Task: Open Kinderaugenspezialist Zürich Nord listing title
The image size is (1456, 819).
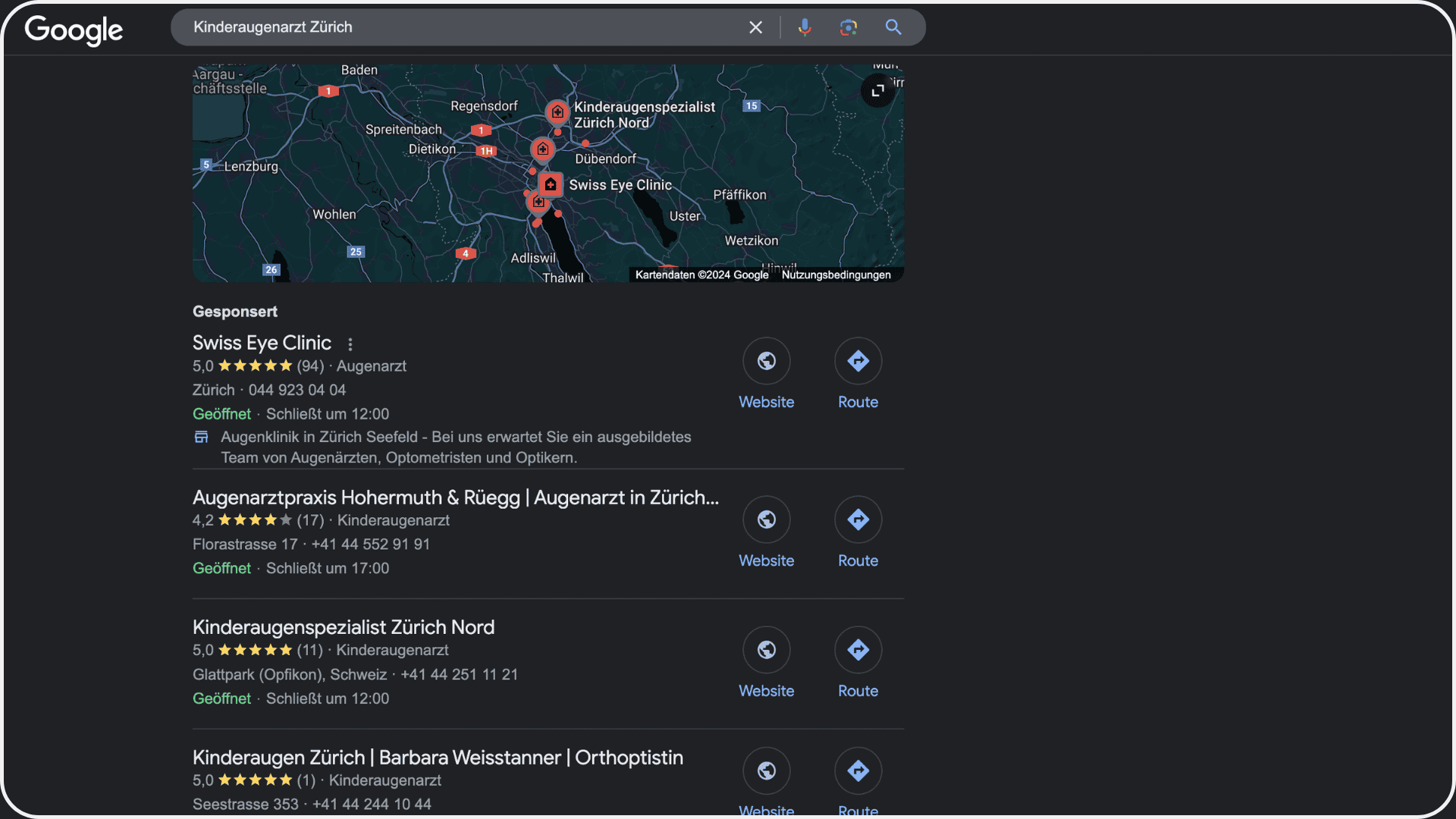Action: [x=344, y=627]
